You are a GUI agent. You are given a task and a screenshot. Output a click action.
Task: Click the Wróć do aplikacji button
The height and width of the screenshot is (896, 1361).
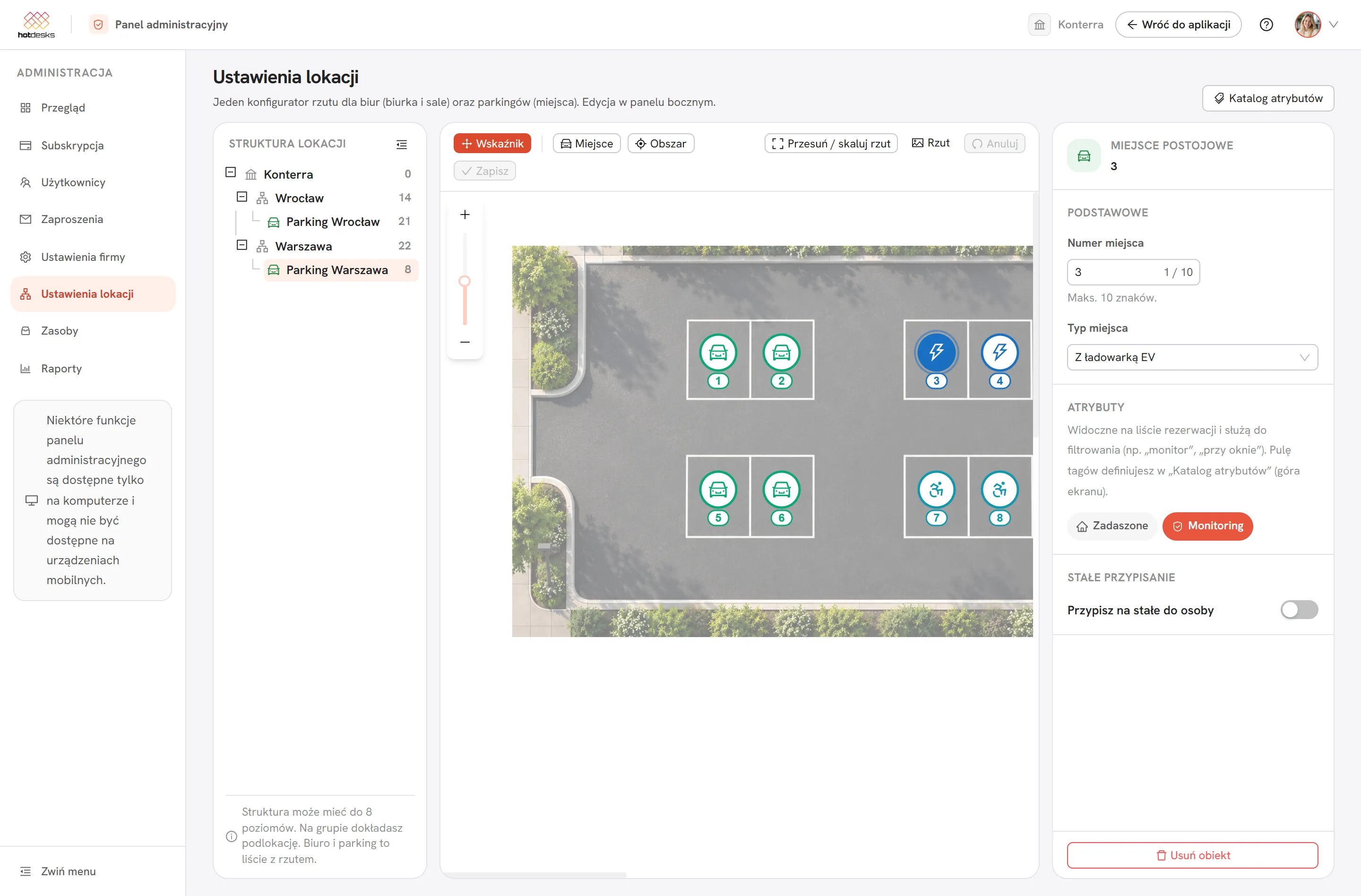tap(1178, 25)
